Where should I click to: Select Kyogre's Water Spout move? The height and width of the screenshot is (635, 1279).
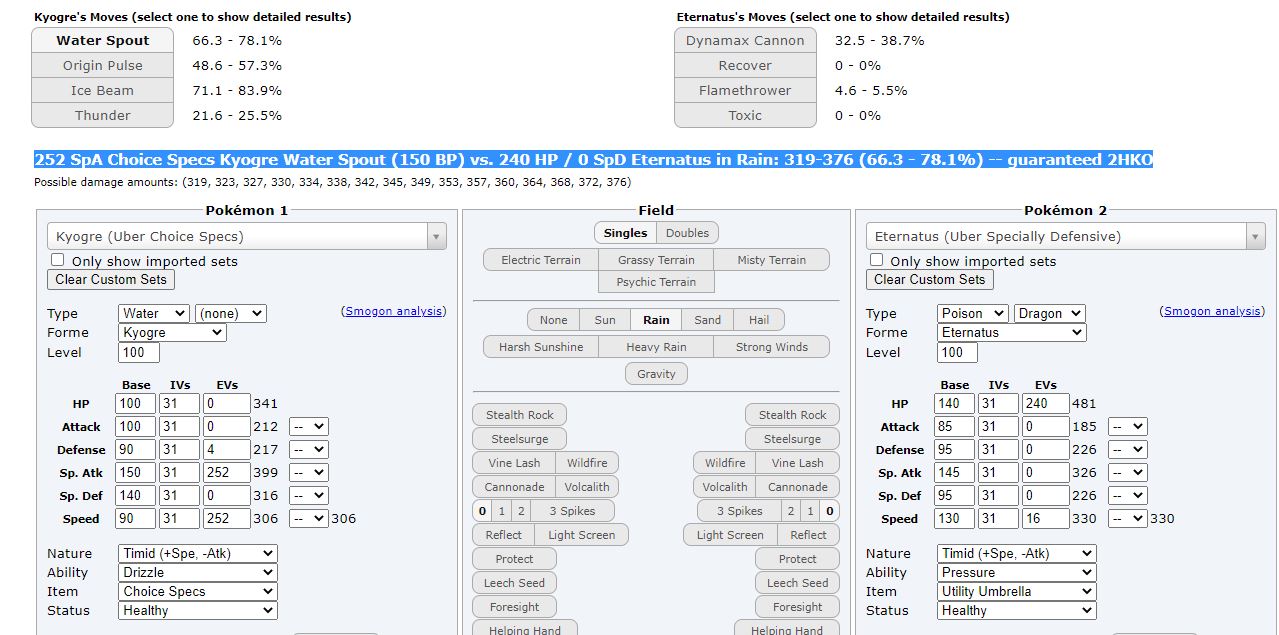click(102, 40)
